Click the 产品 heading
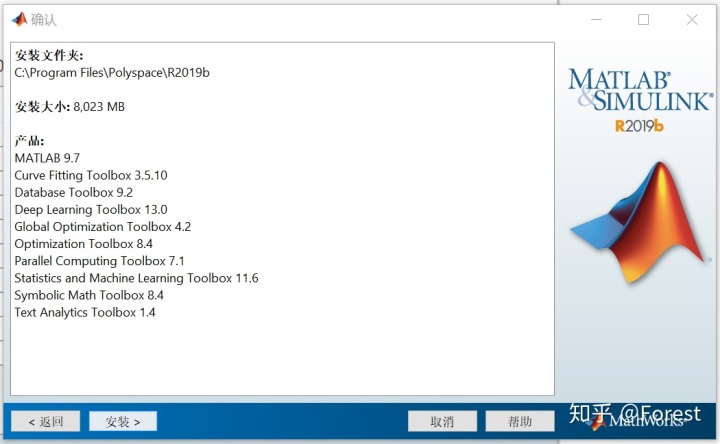720x444 pixels. [29, 141]
